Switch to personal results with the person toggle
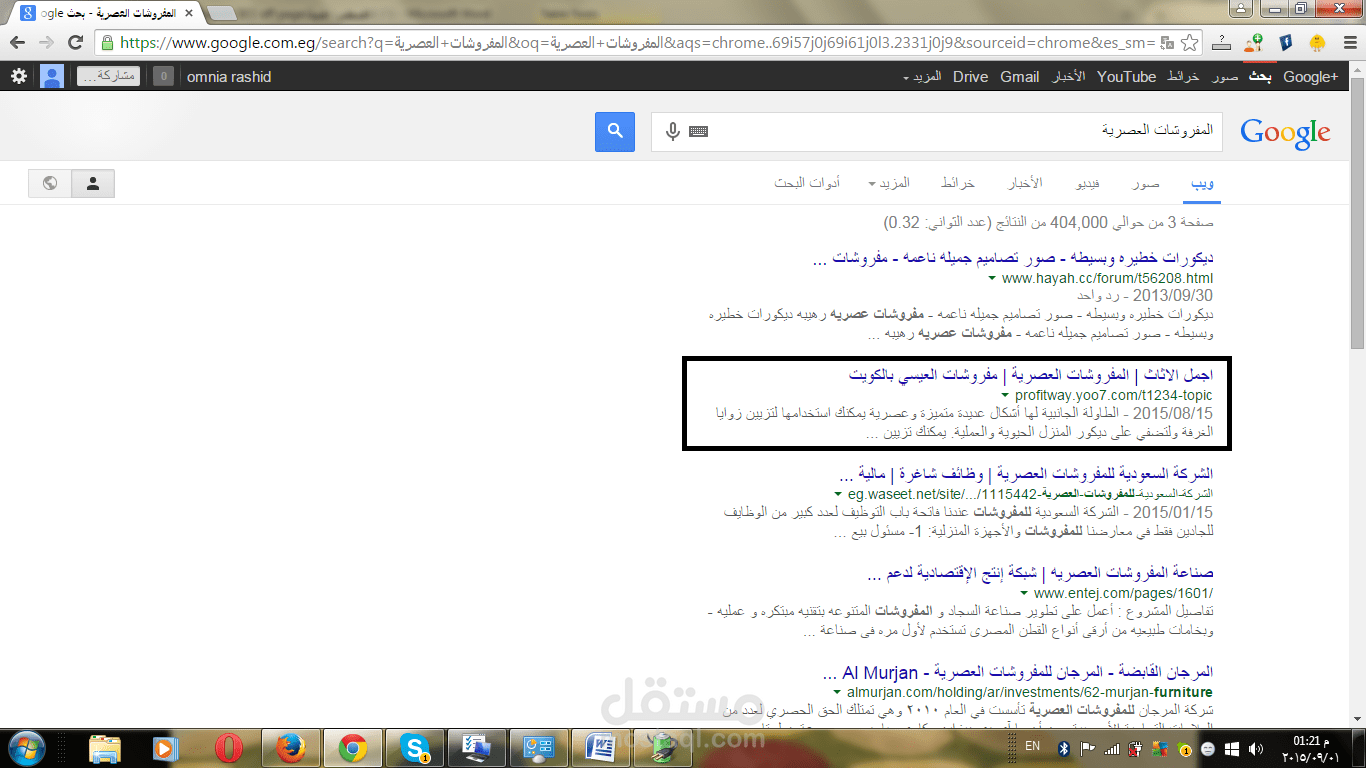 point(93,183)
